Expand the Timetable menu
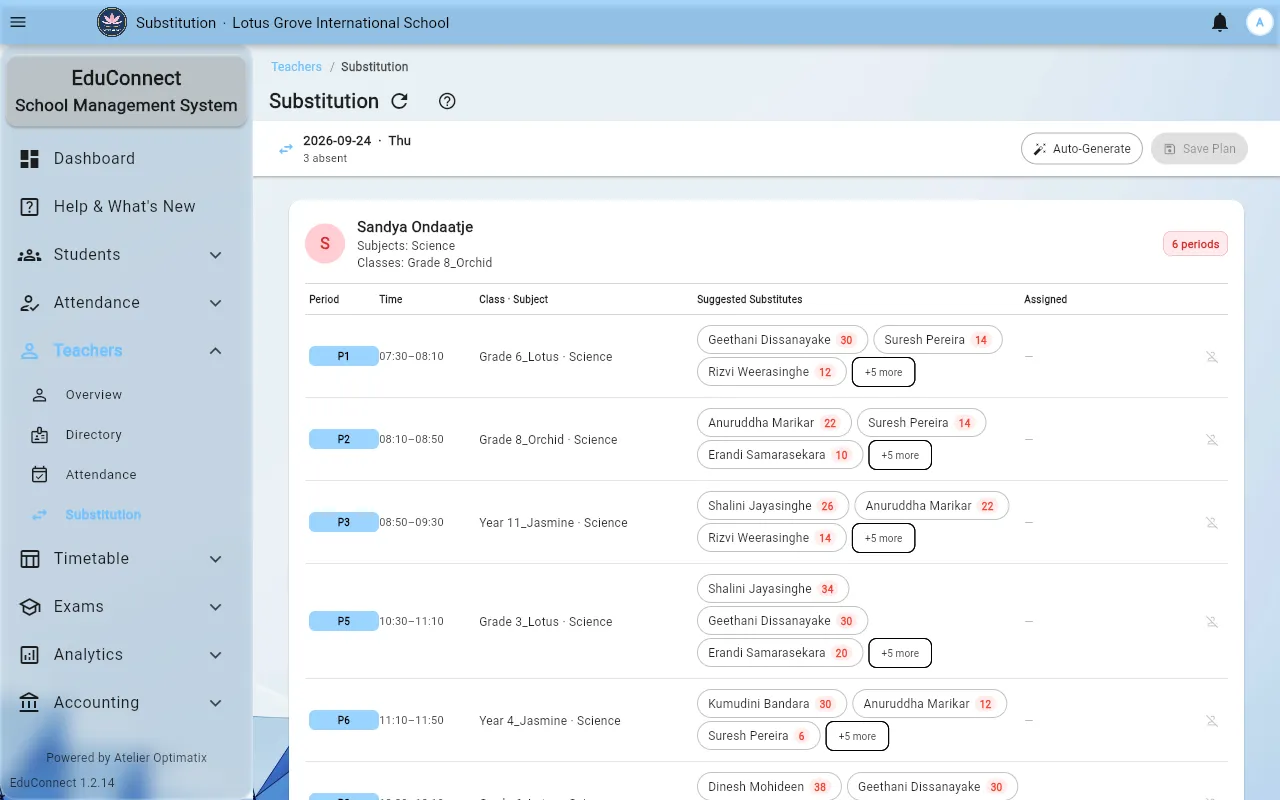 (126, 558)
